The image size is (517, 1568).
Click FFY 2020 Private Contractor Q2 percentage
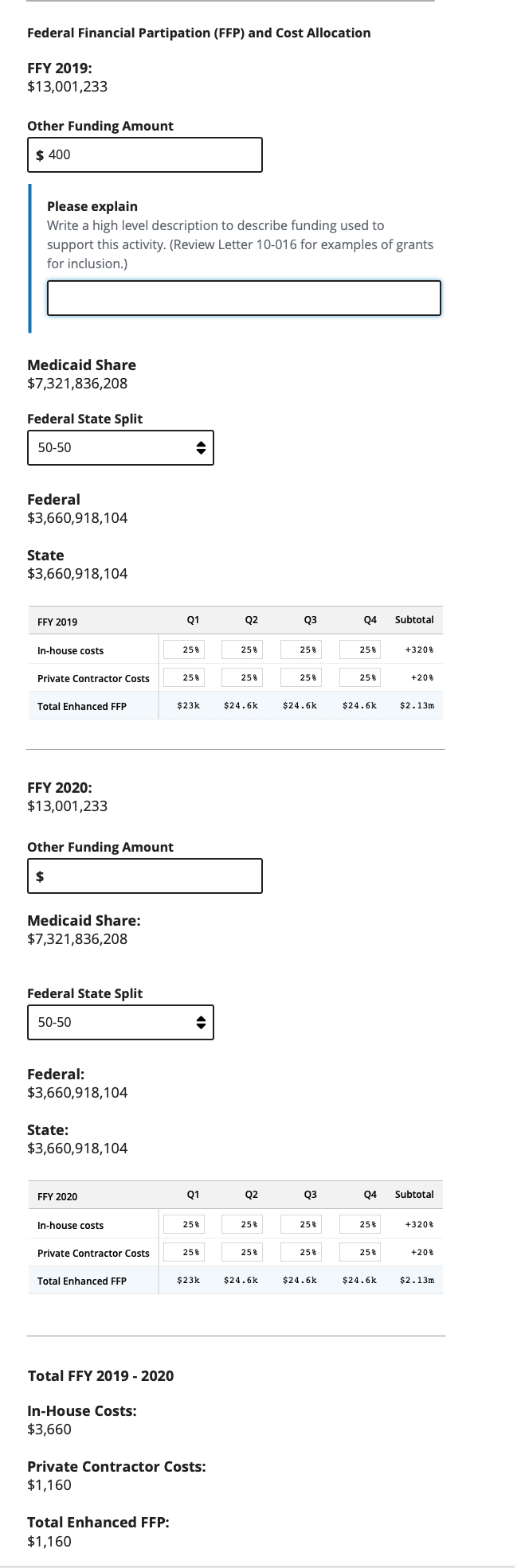[244, 1251]
